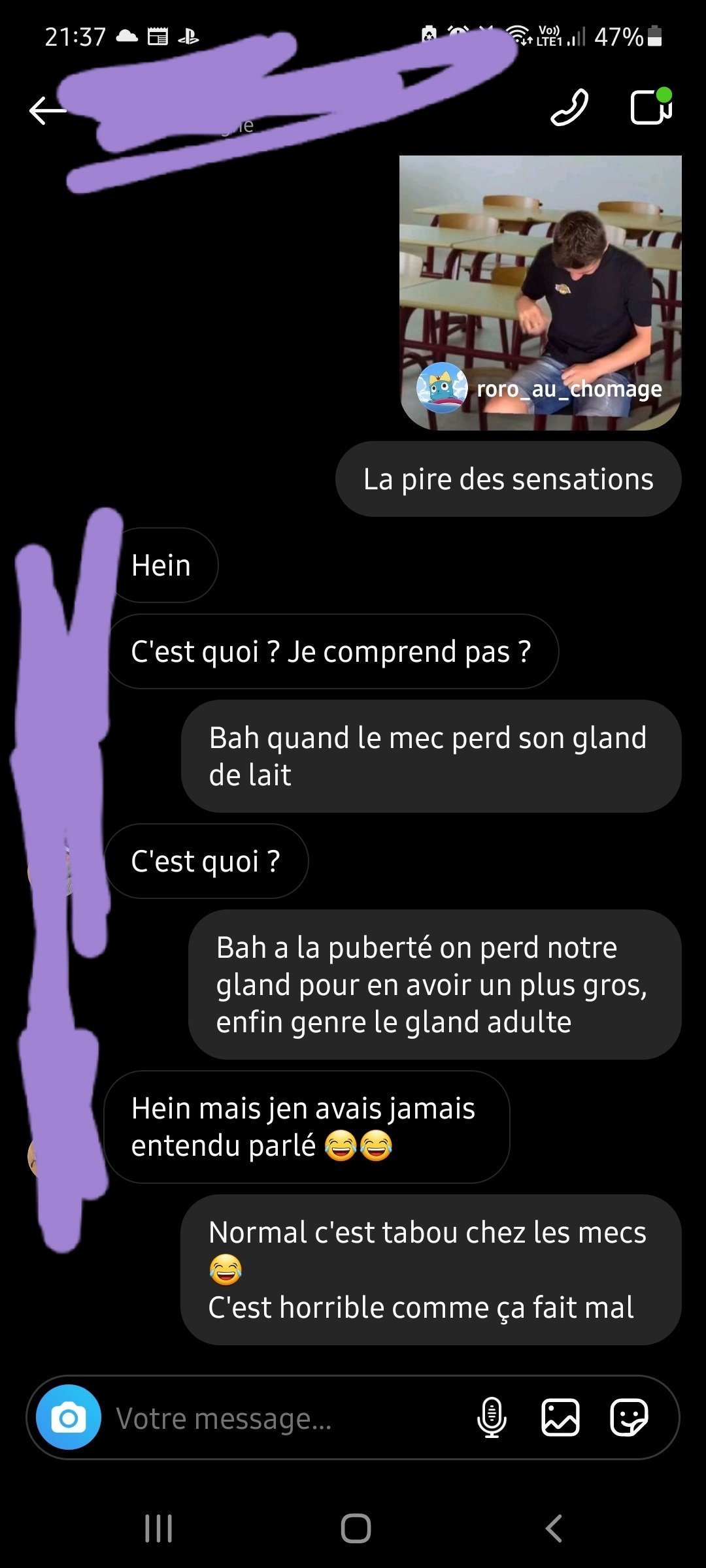
Task: Tap Android back navigation chevron
Action: tap(553, 1529)
